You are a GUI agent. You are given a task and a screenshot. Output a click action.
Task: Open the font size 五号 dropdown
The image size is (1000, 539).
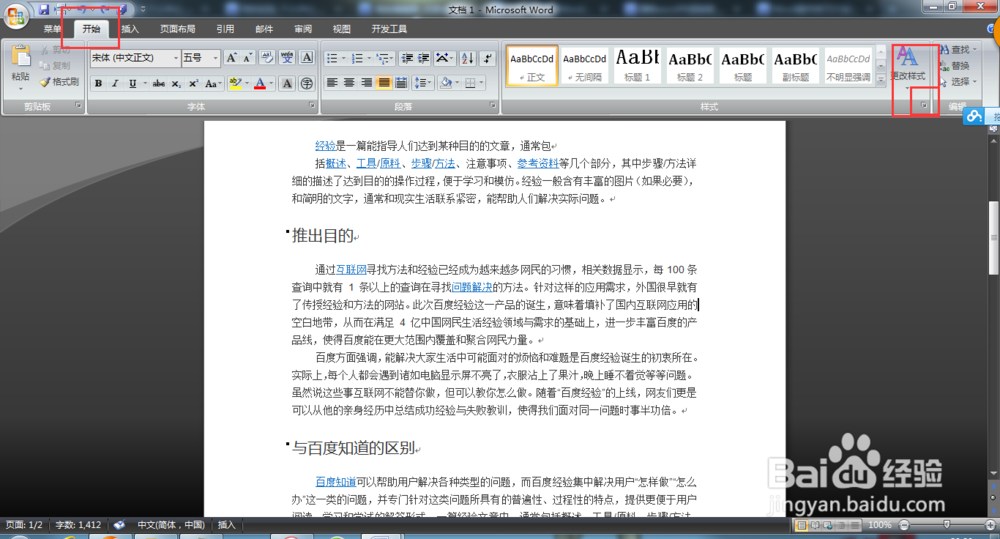pos(216,58)
